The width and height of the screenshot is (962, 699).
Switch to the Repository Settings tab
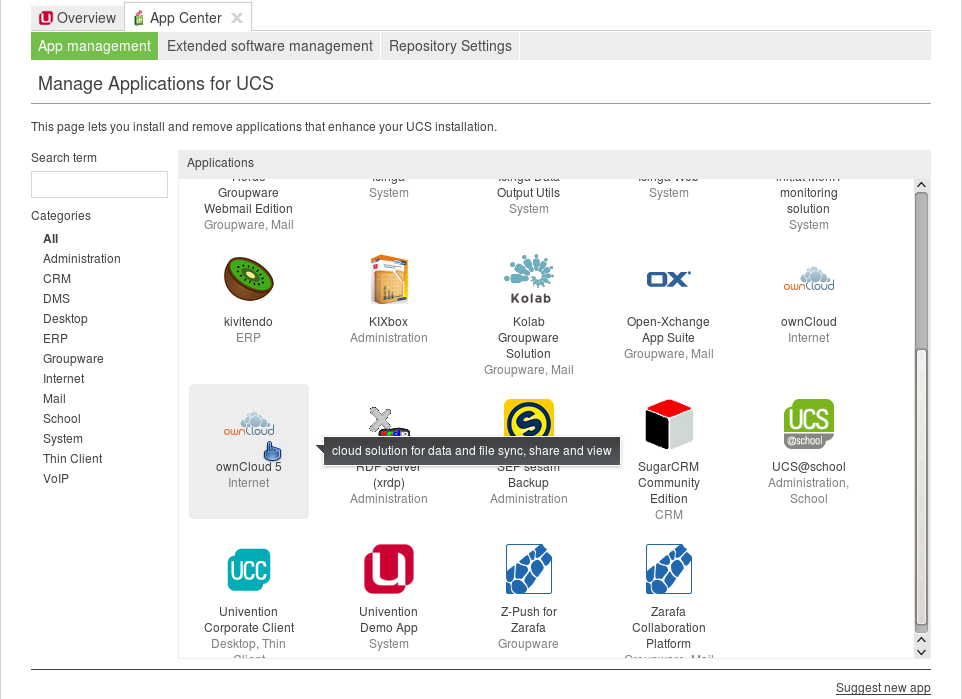(449, 45)
